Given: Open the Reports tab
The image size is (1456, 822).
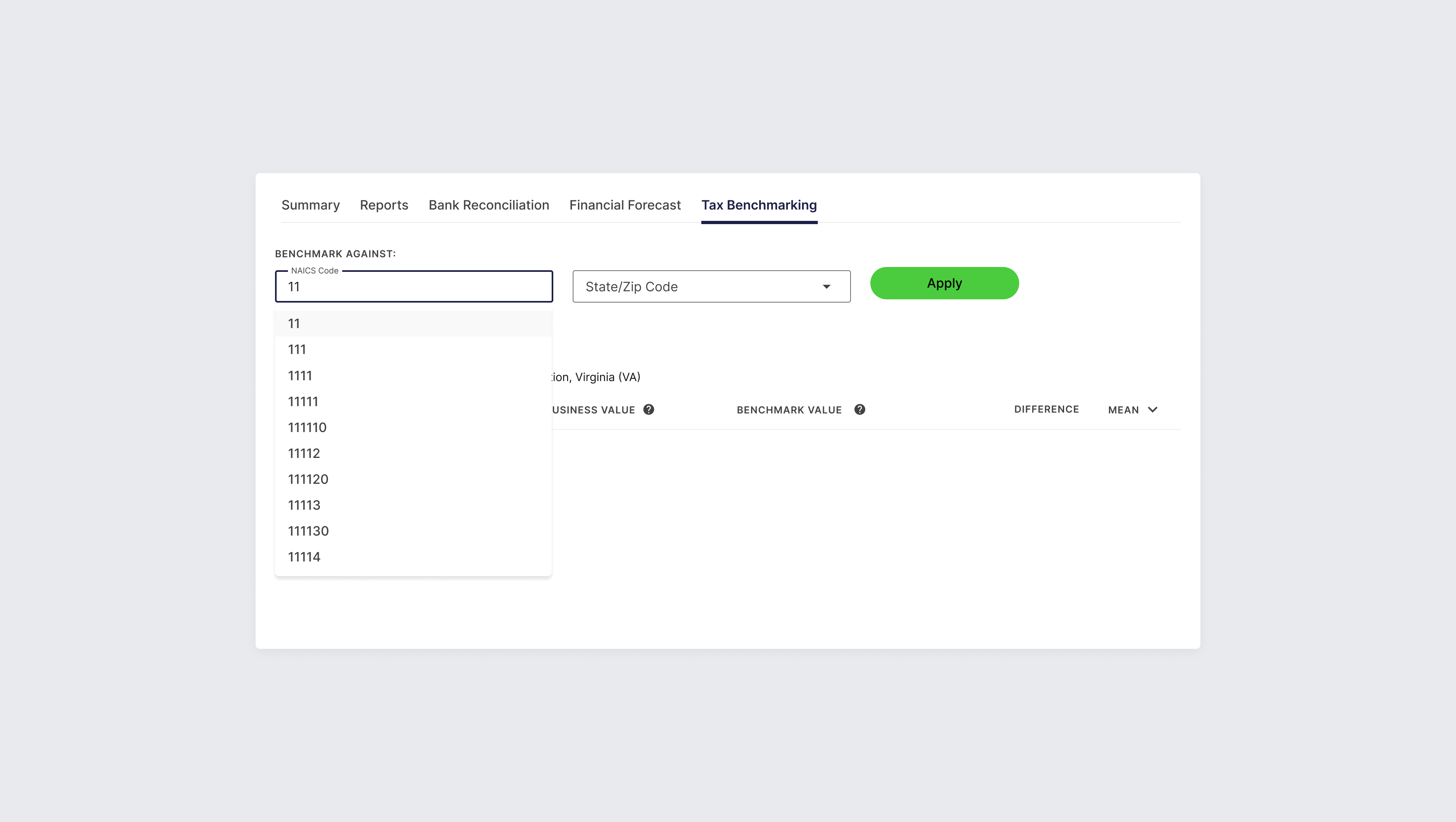Looking at the screenshot, I should (384, 205).
